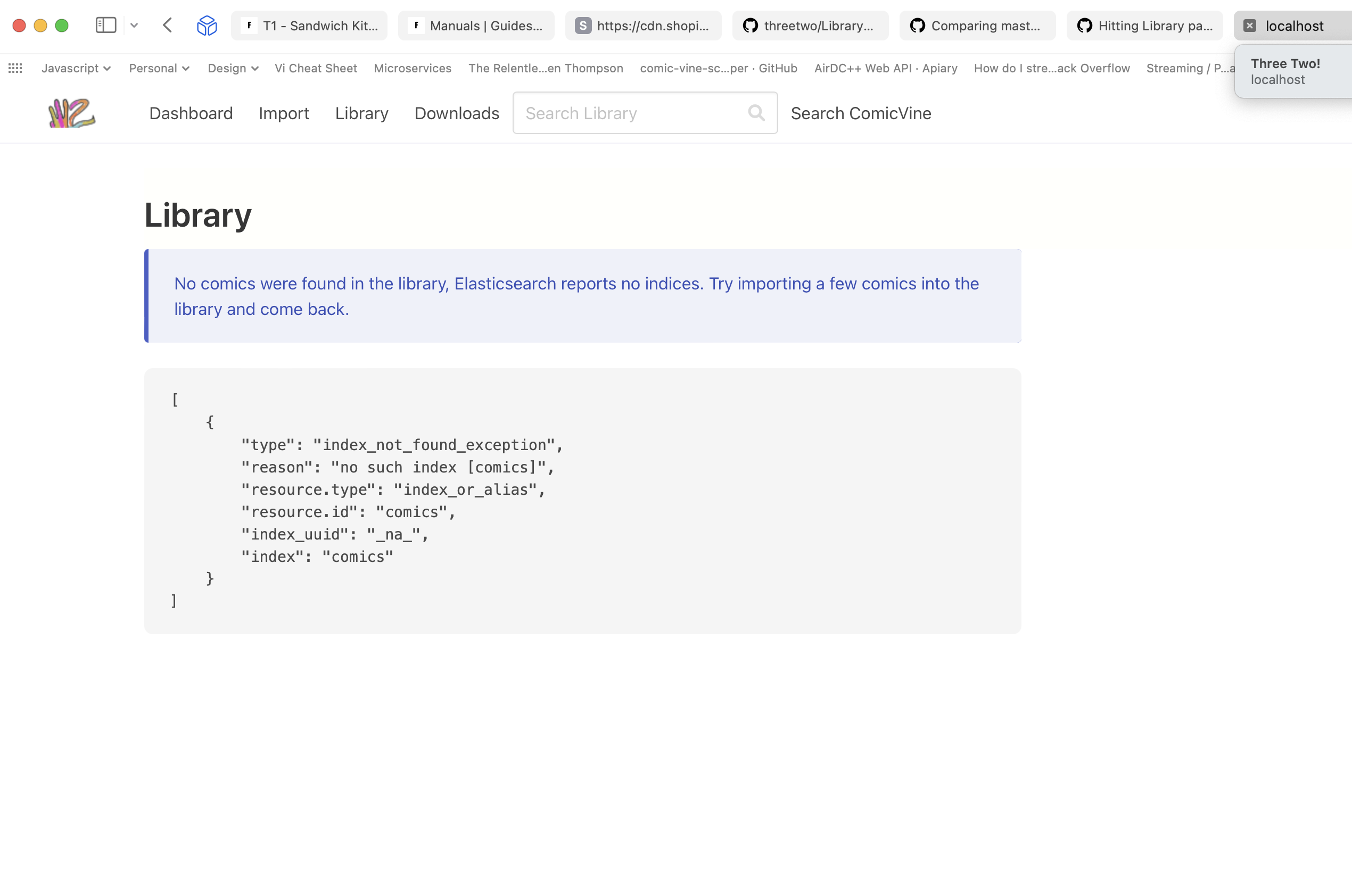Click the browser back arrow

pos(168,25)
